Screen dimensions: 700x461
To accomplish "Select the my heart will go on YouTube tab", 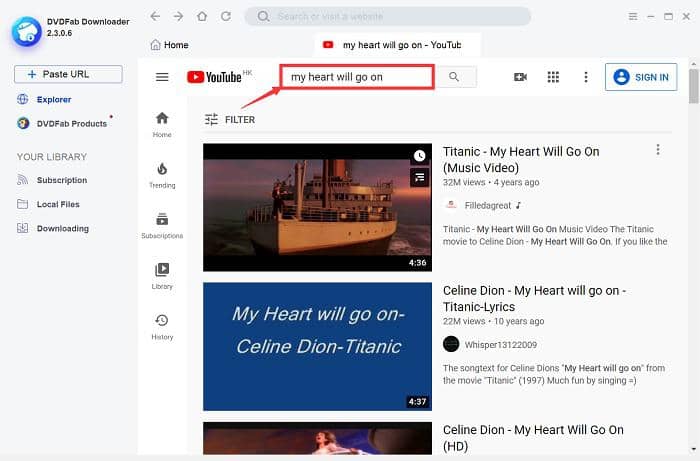I will coord(397,45).
